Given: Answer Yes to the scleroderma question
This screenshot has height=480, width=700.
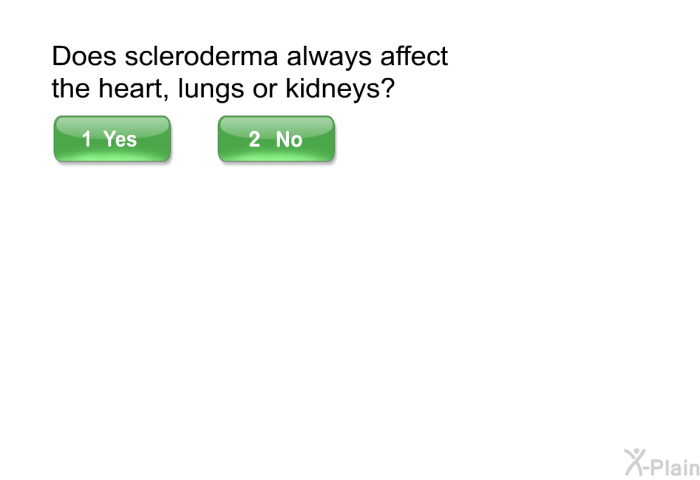Looking at the screenshot, I should coord(112,139).
